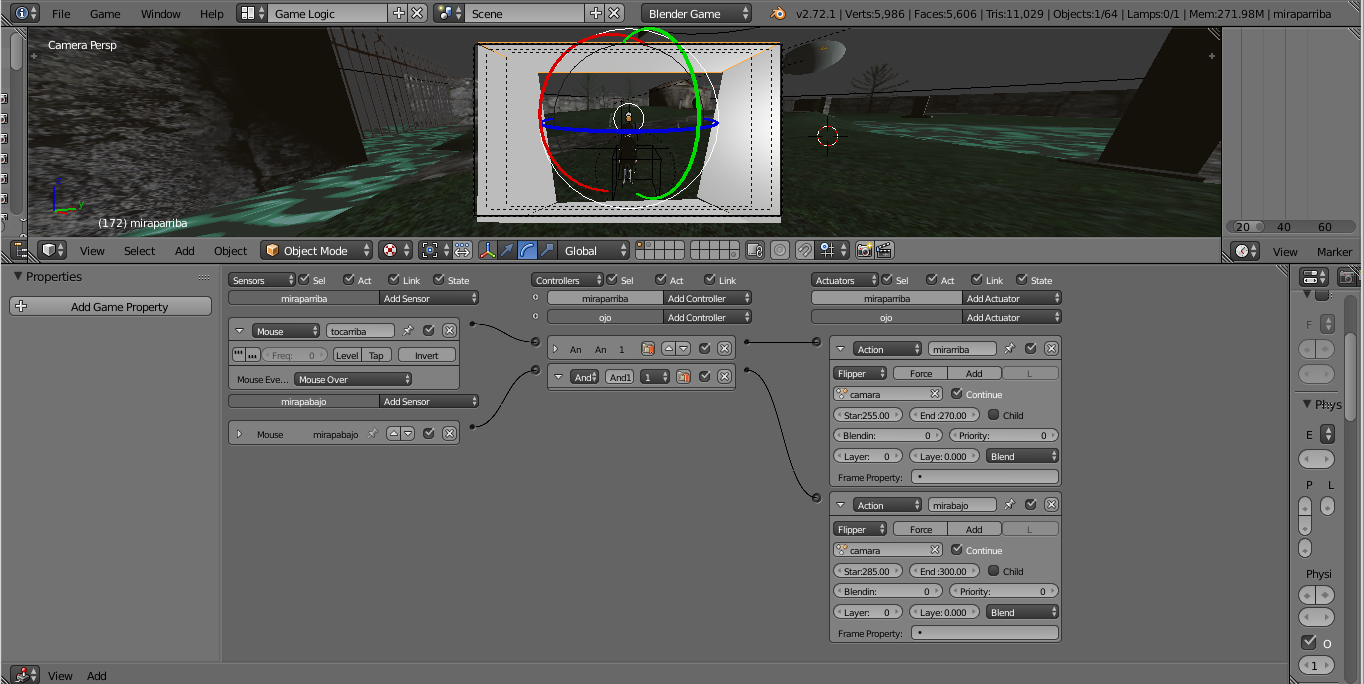
Task: Open the Game menu
Action: point(105,14)
